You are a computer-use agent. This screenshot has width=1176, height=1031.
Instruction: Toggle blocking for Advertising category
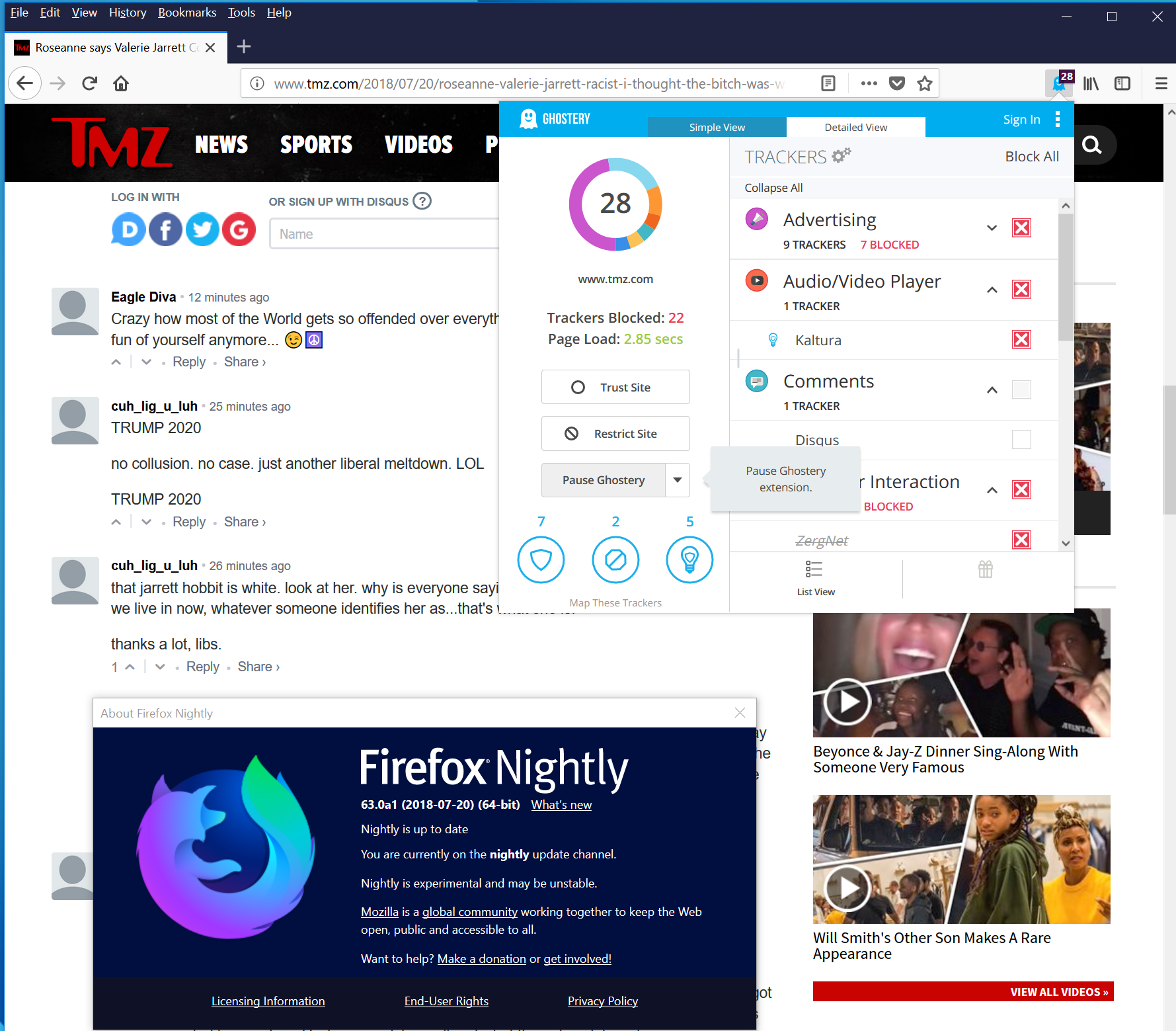(x=1021, y=228)
